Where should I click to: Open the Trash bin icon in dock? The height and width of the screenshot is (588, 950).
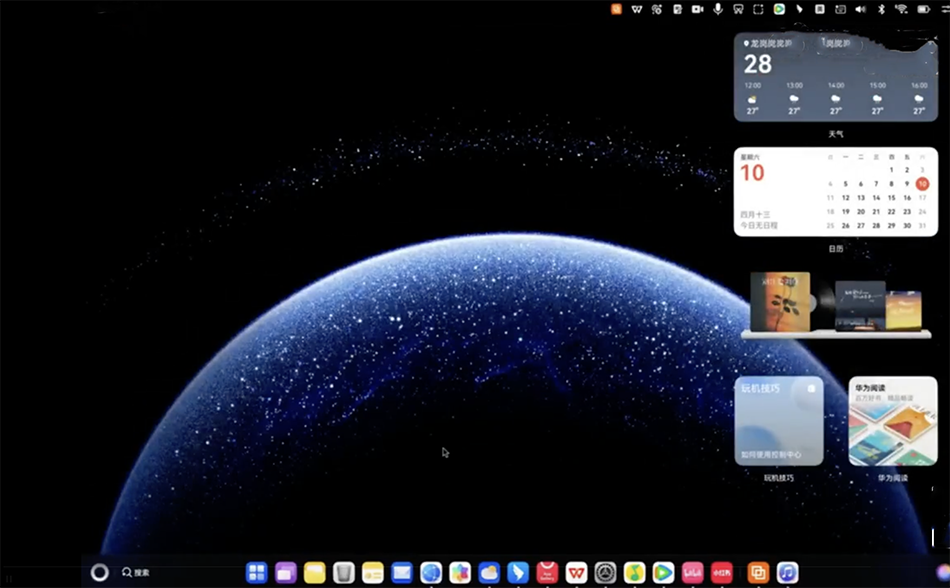[344, 572]
